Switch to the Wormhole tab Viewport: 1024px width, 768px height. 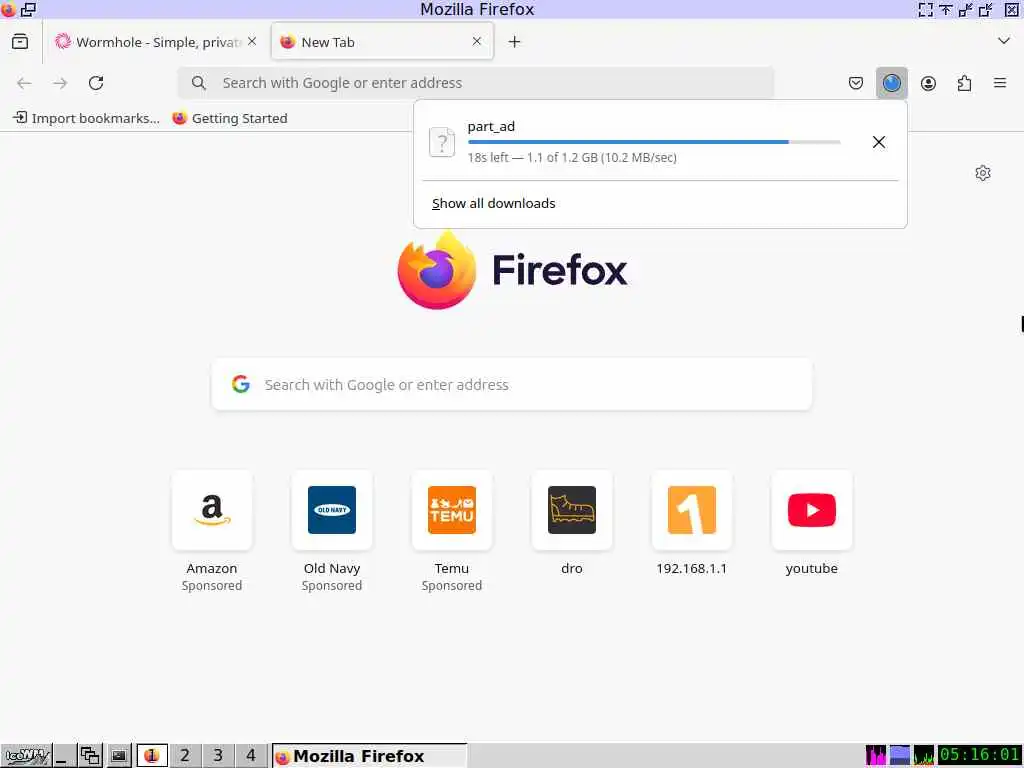point(156,42)
